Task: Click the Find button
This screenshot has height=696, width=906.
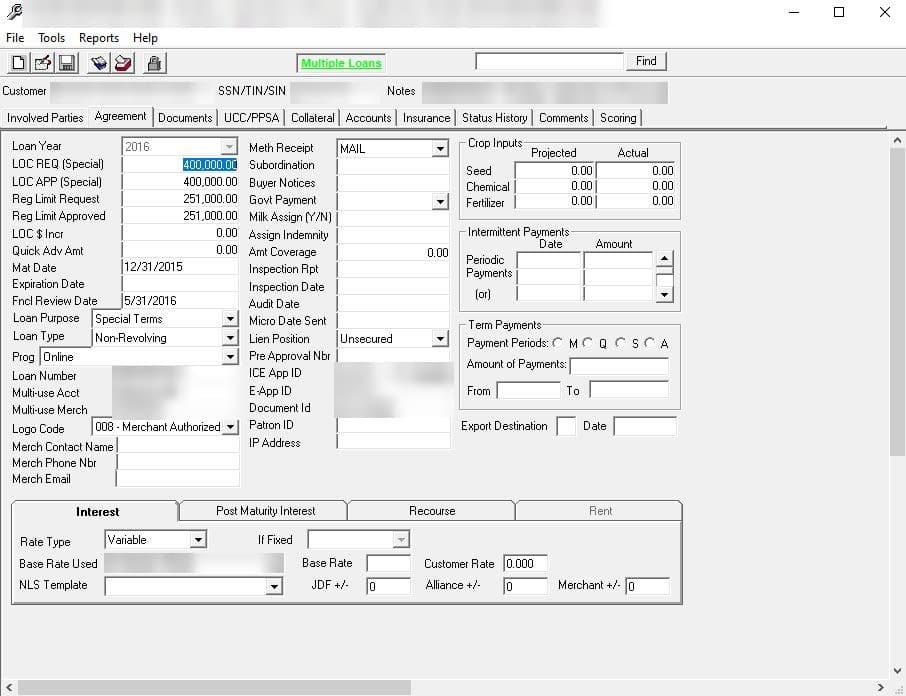Action: [x=646, y=61]
